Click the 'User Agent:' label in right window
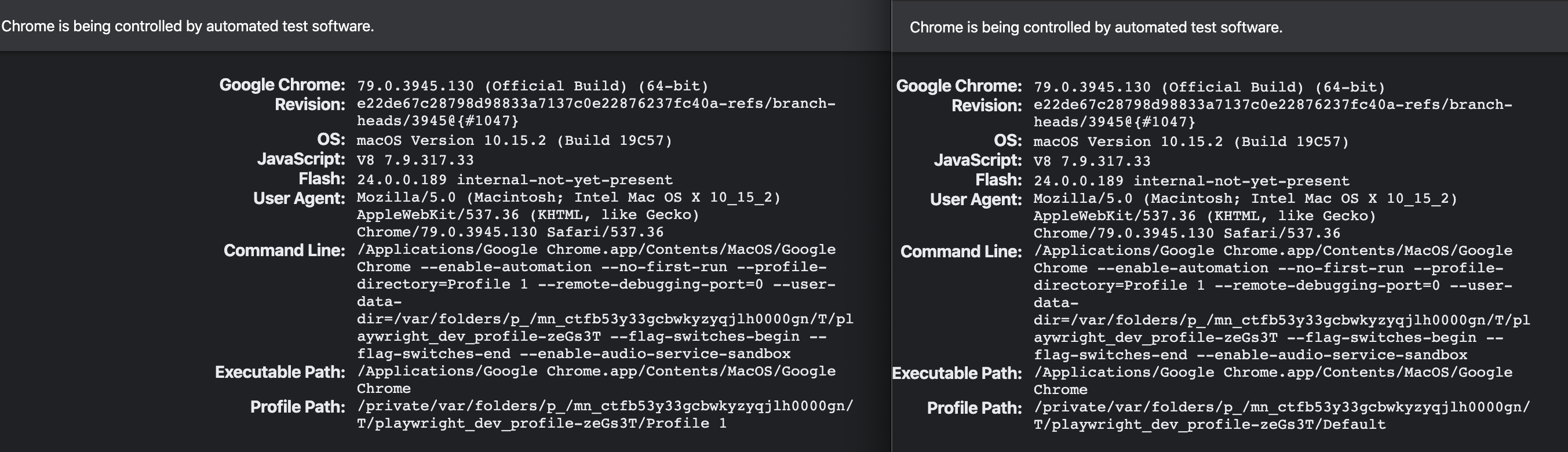This screenshot has height=452, width=1568. [976, 199]
